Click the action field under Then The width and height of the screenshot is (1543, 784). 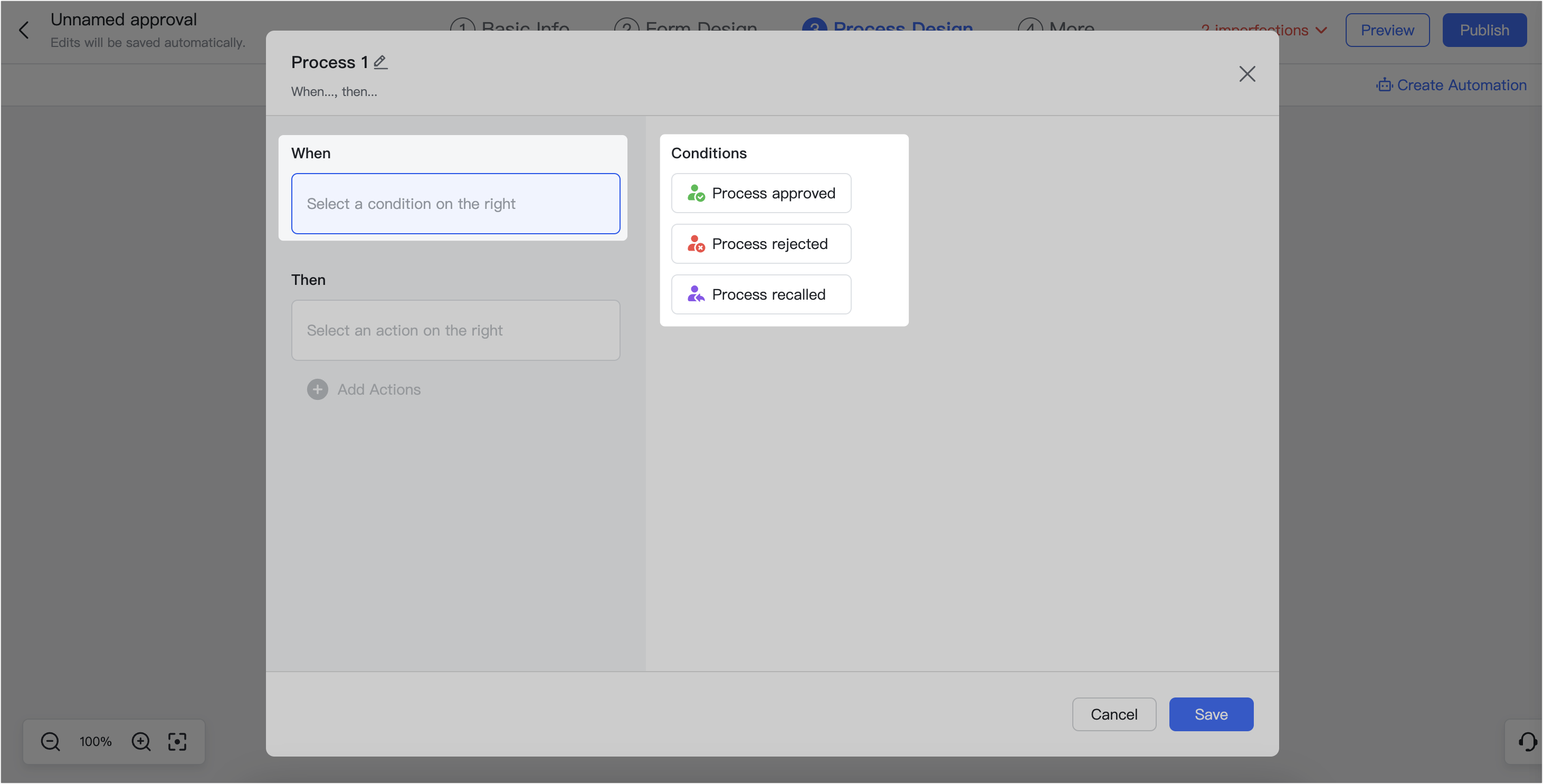click(455, 330)
